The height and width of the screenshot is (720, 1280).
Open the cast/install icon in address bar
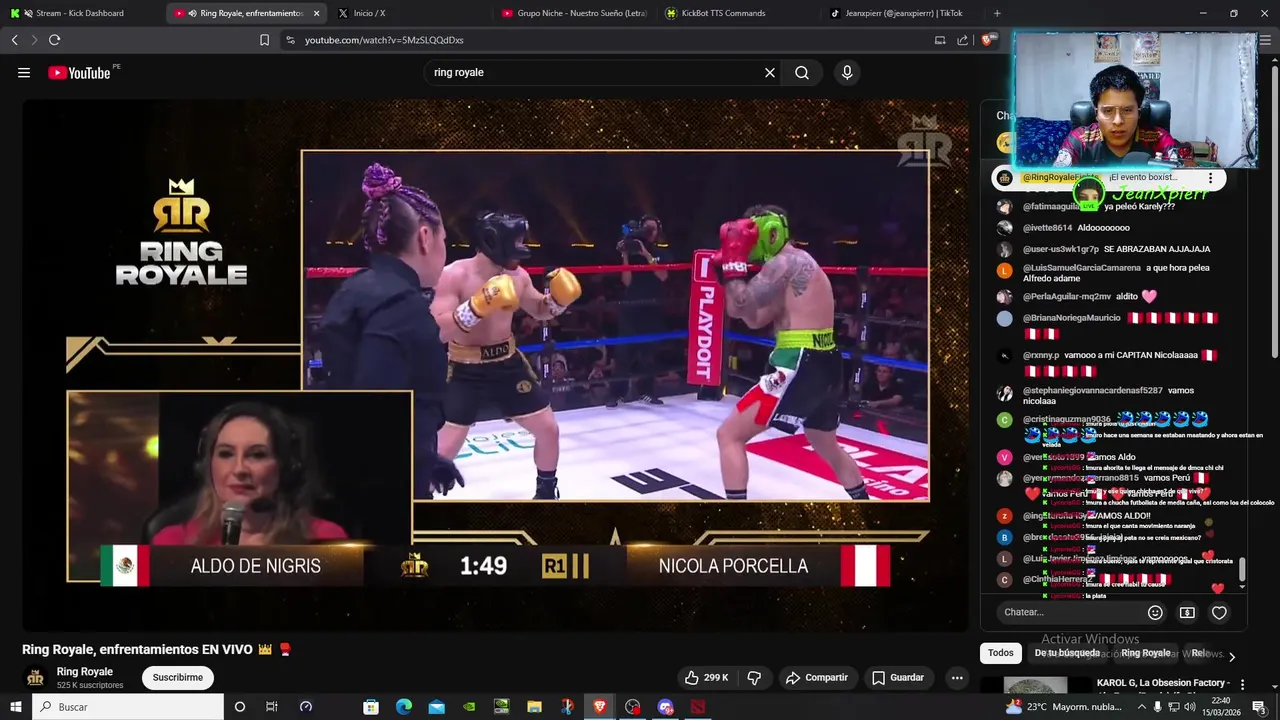point(940,40)
